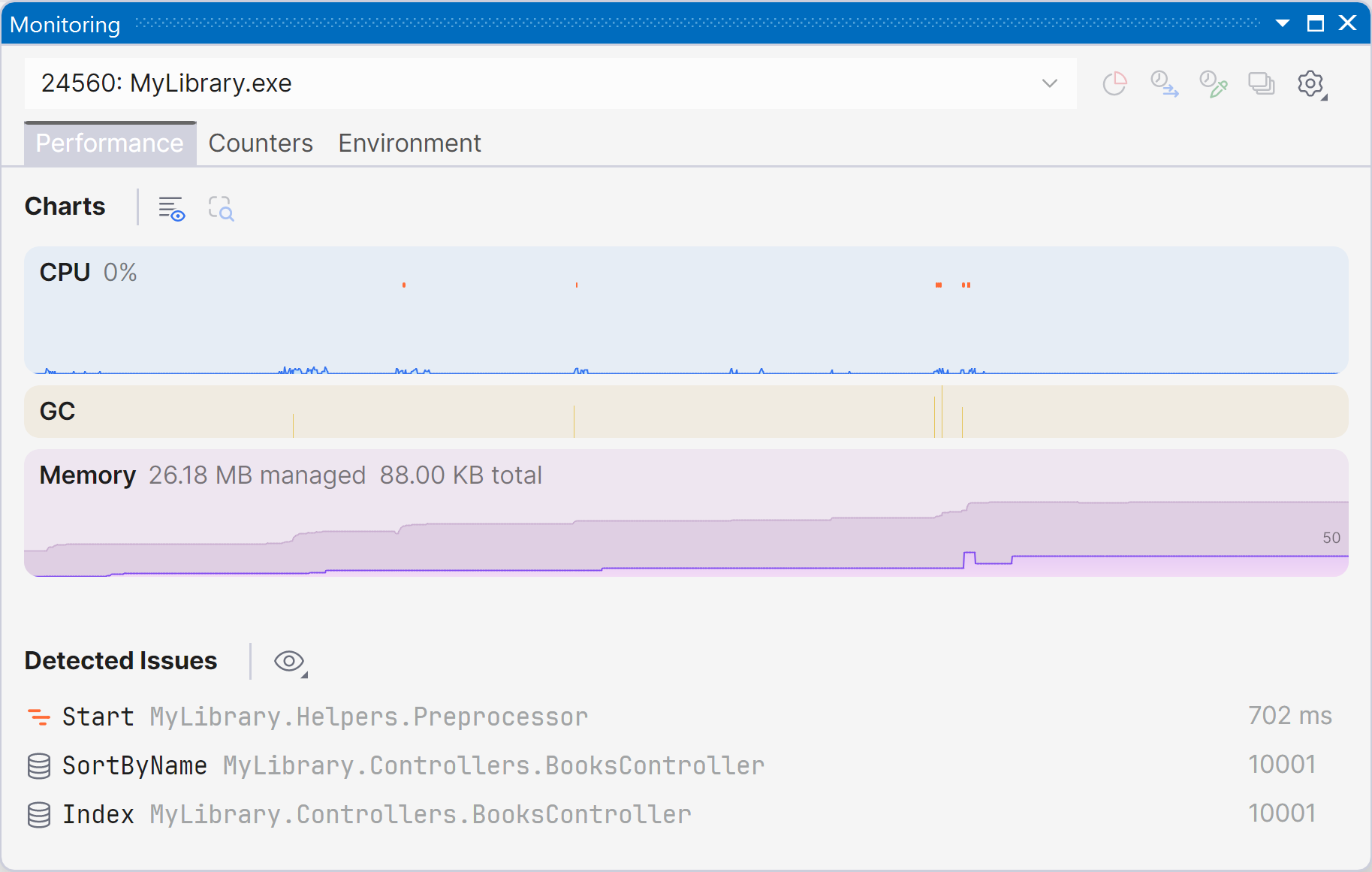Click the clock with arrows profiling icon
Screen dimensions: 1372x872
1164,83
